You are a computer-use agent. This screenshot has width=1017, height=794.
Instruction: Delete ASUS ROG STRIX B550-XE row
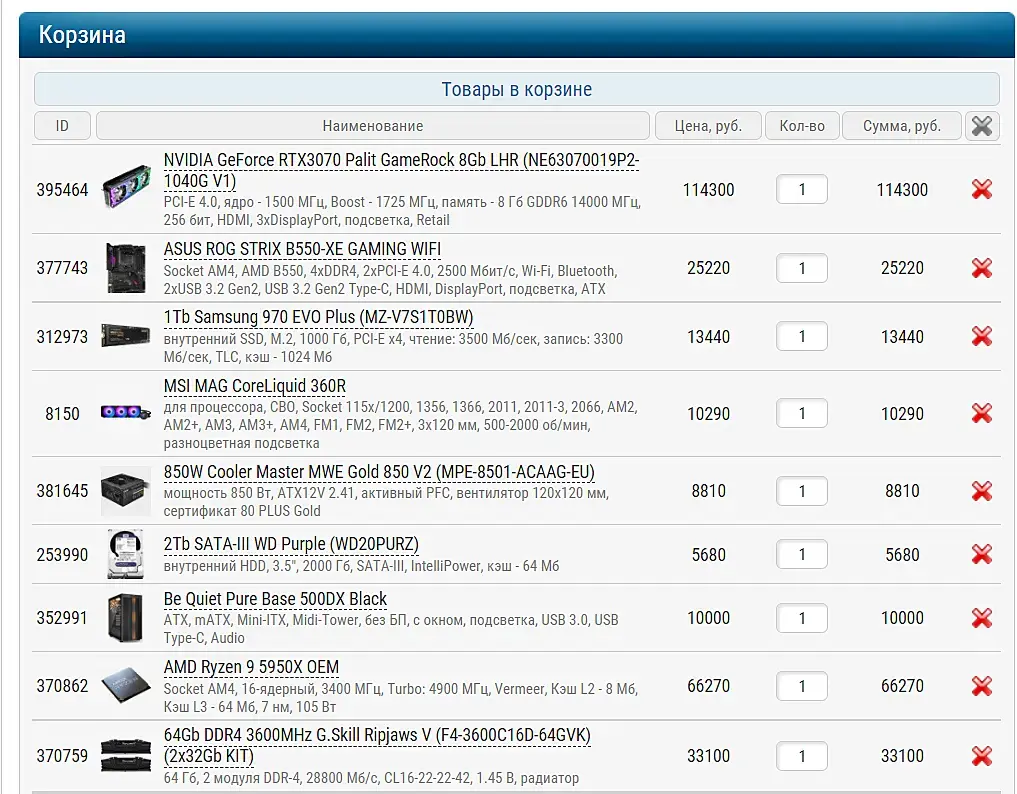[981, 268]
